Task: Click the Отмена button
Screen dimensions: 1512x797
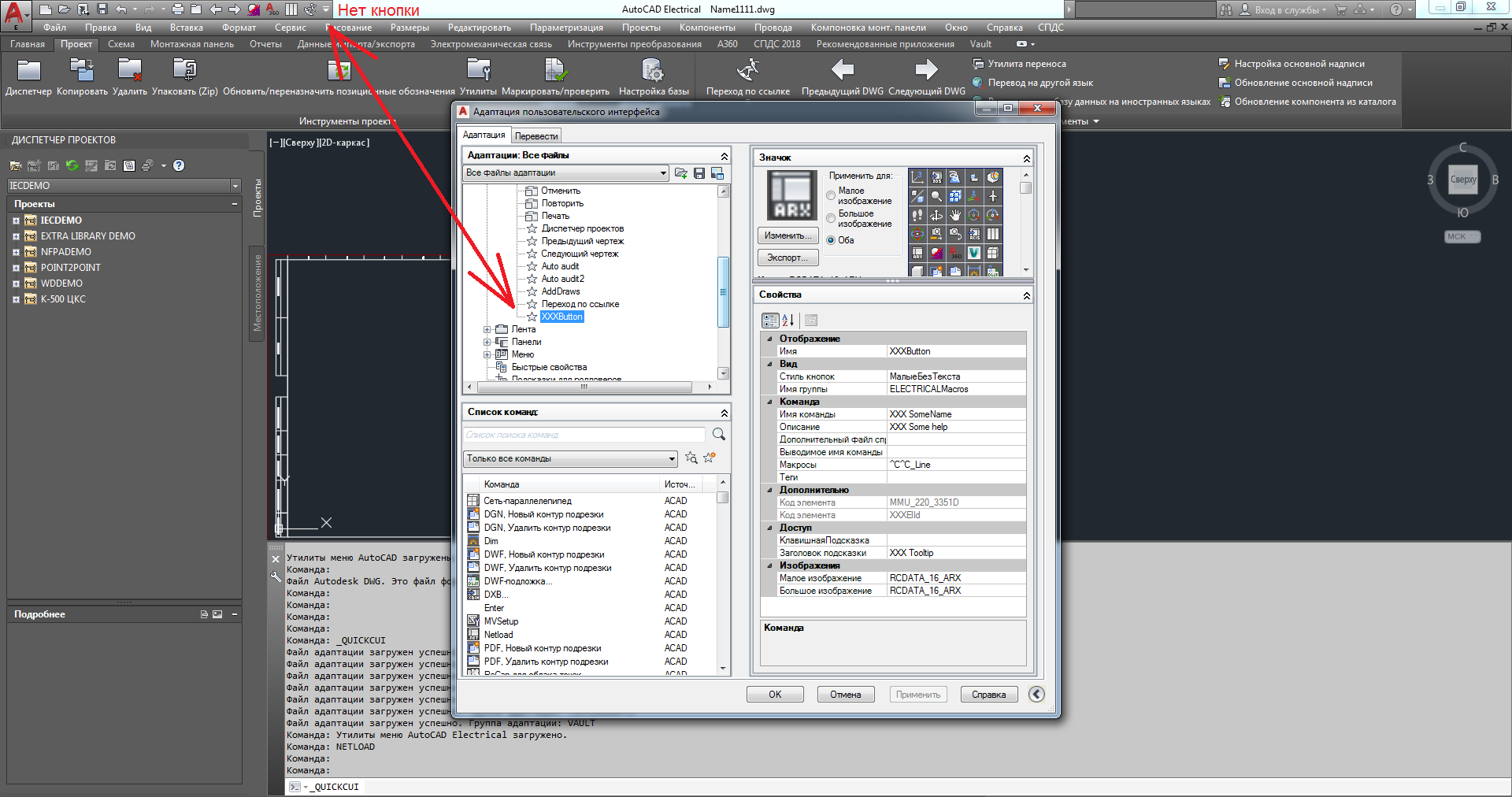Action: point(846,695)
